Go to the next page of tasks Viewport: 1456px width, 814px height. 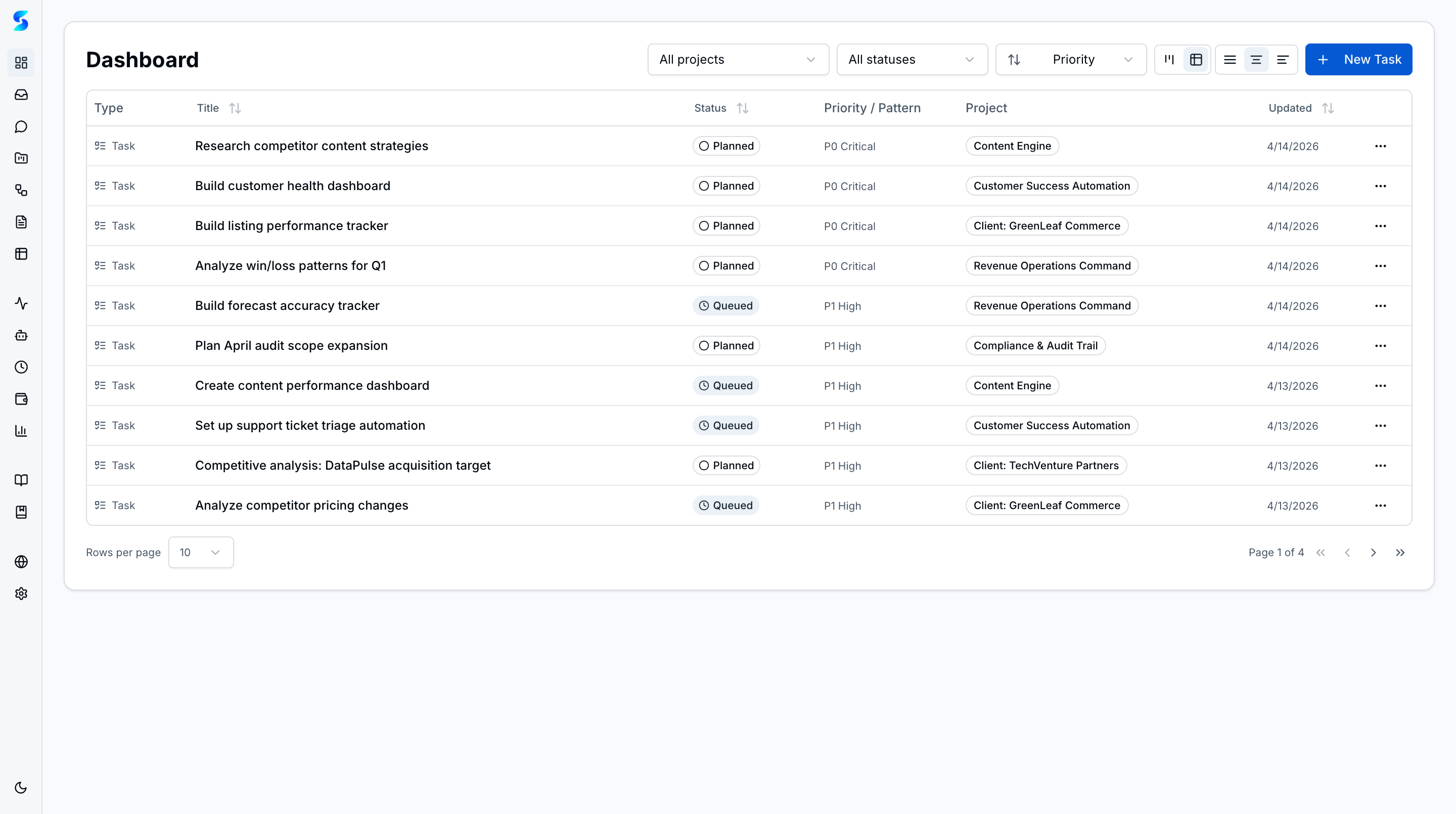1374,552
